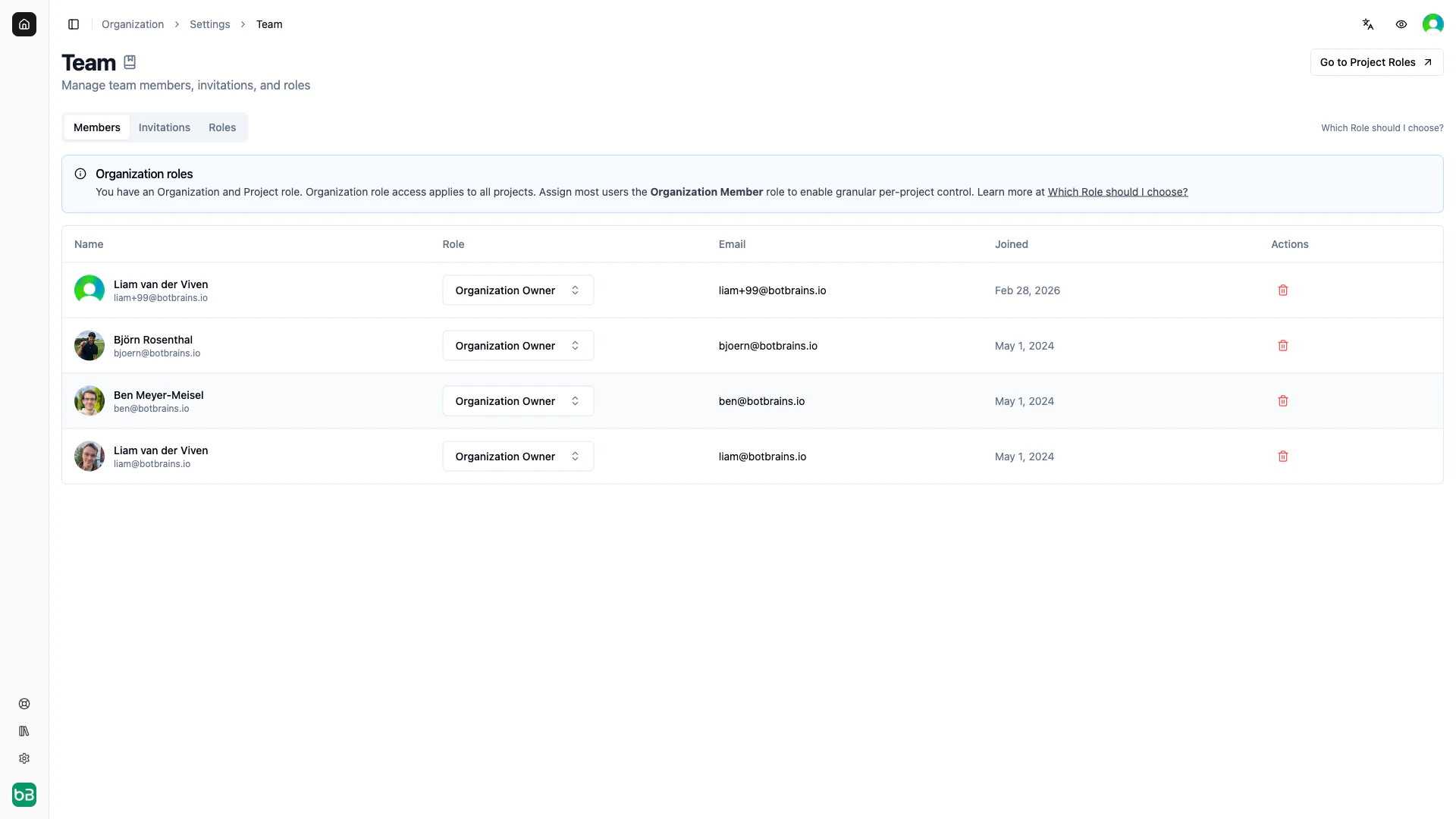Open role dropdown for Ben Meyer-Meisel

[x=518, y=400]
